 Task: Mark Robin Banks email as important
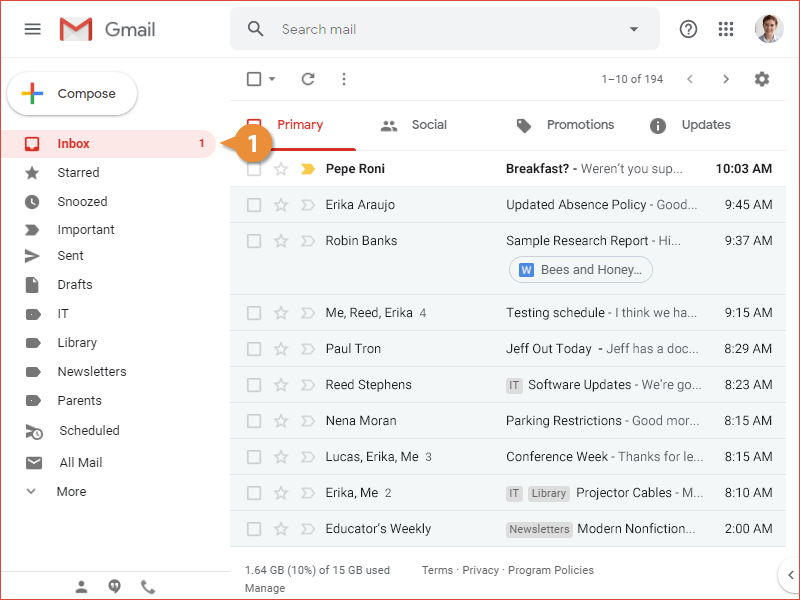(307, 241)
